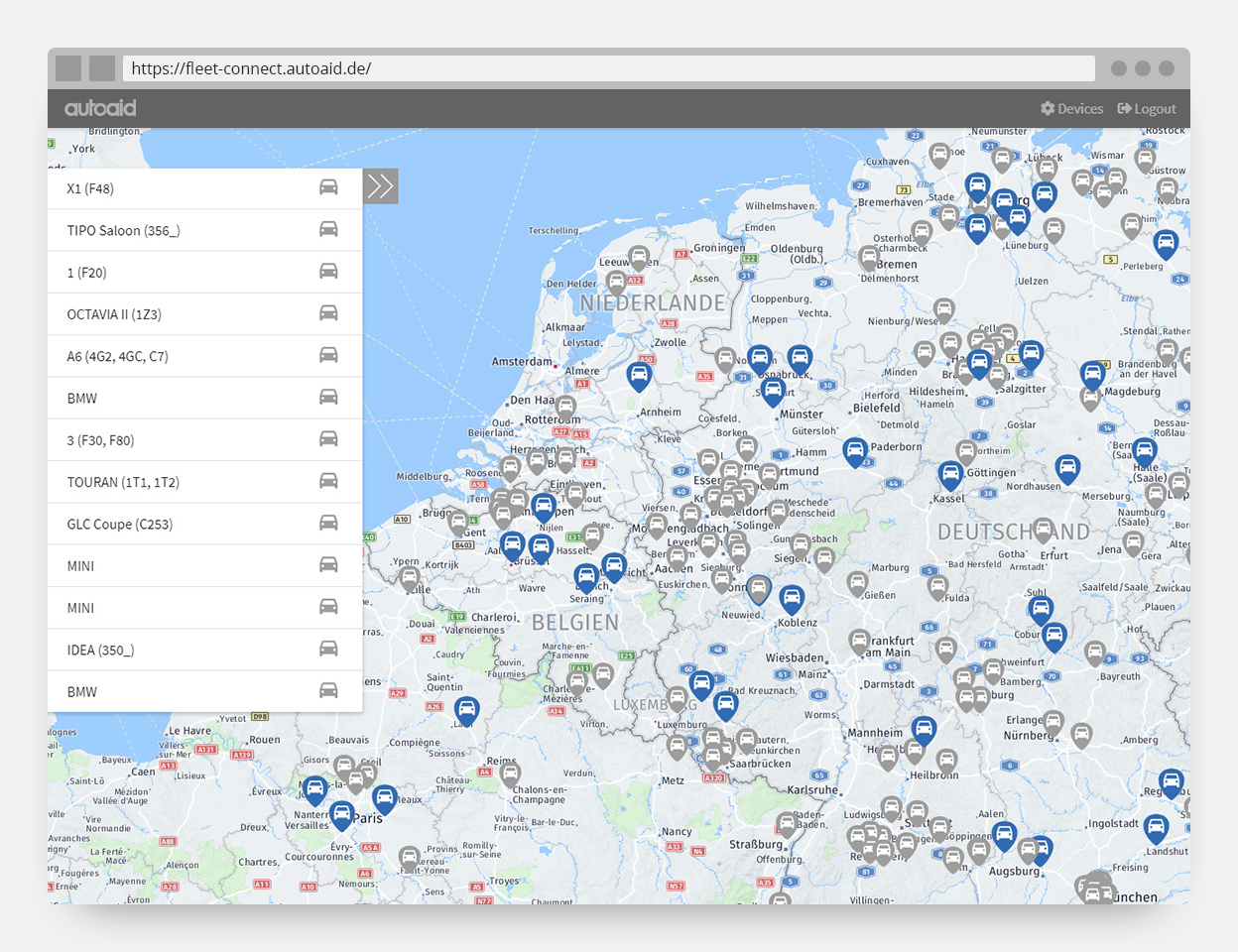Image resolution: width=1238 pixels, height=952 pixels.
Task: Click the blue vehicle marker near Salzgitter
Action: tap(1032, 355)
